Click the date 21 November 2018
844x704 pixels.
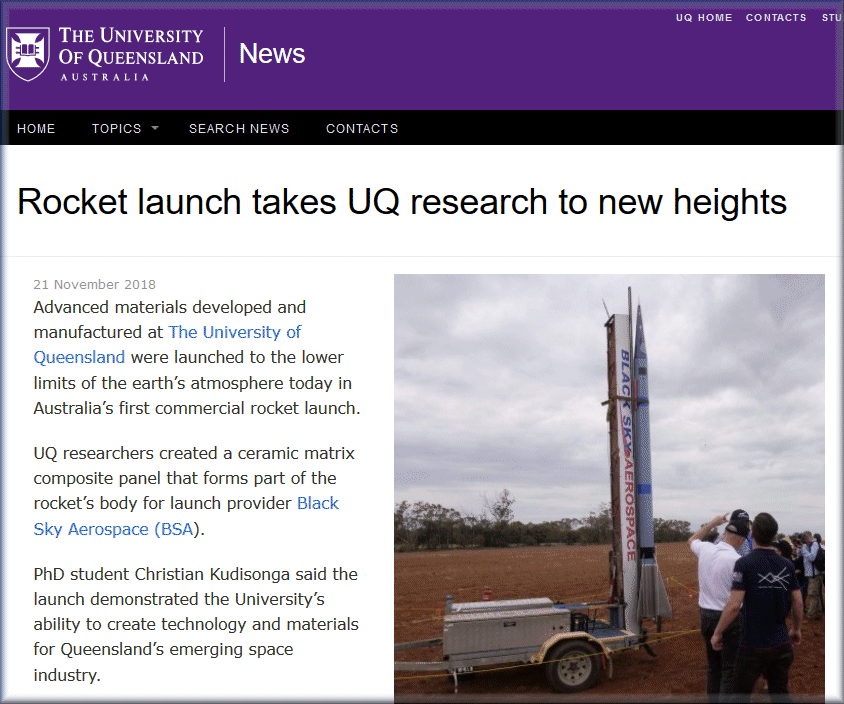[x=95, y=284]
